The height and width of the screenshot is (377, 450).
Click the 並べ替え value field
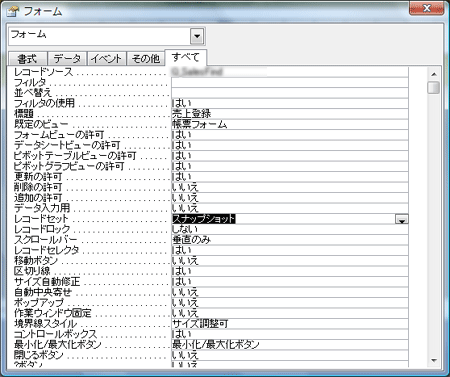pos(290,93)
